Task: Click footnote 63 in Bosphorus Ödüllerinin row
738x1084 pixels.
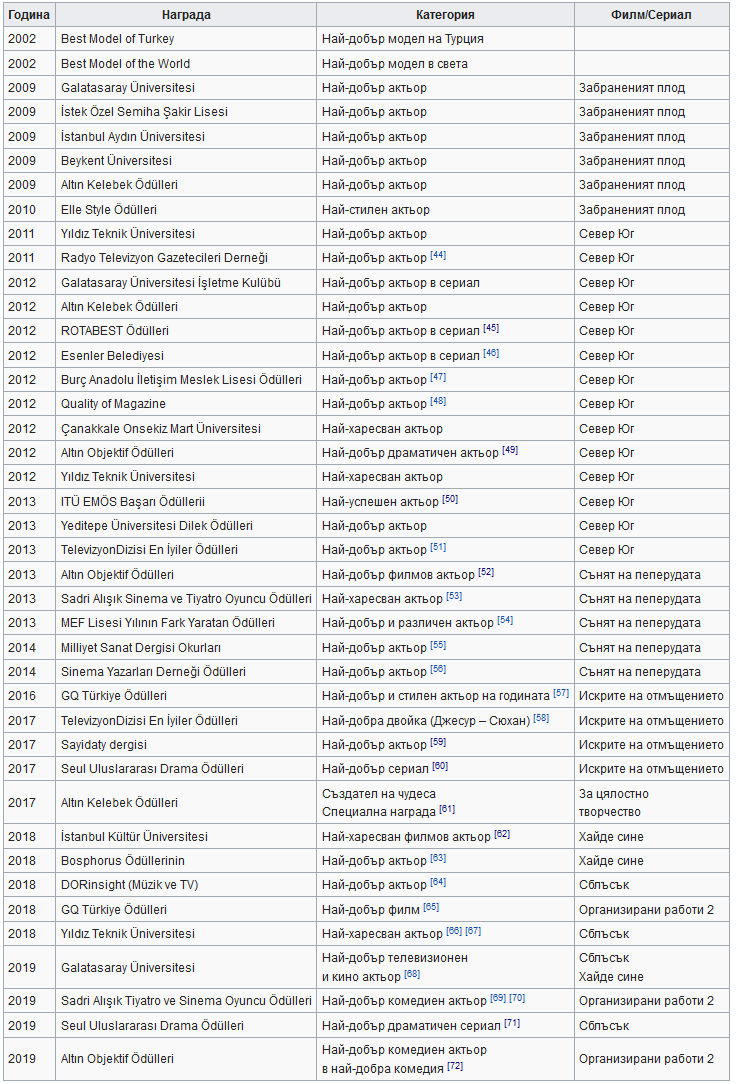Action: (438, 859)
